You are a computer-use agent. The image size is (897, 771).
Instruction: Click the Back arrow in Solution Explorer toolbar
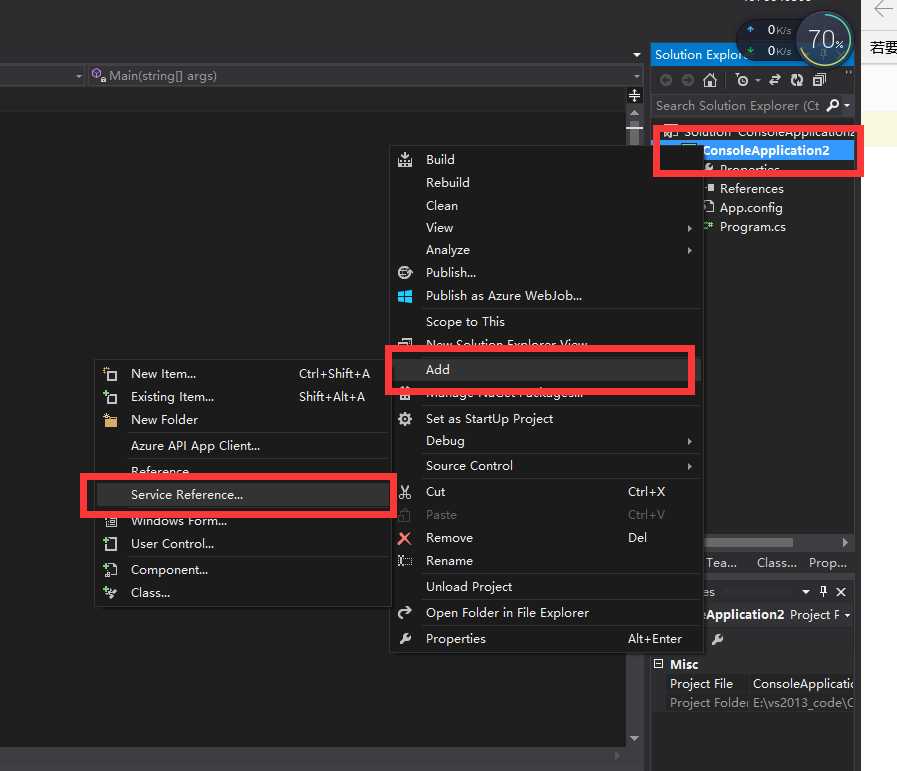pos(666,80)
